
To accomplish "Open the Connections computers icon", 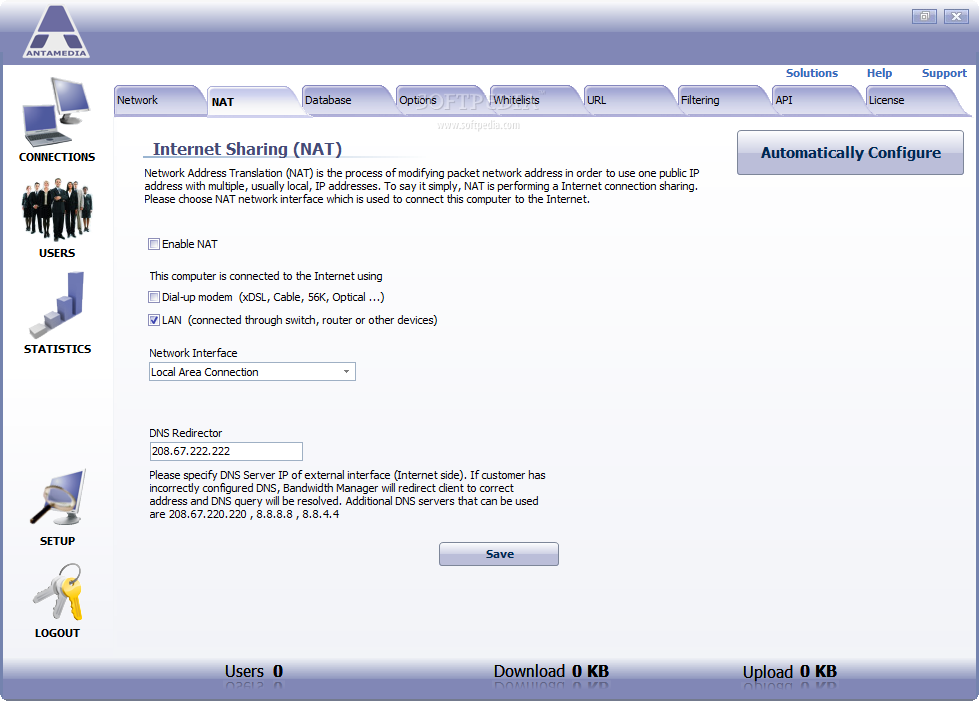I will coord(57,112).
